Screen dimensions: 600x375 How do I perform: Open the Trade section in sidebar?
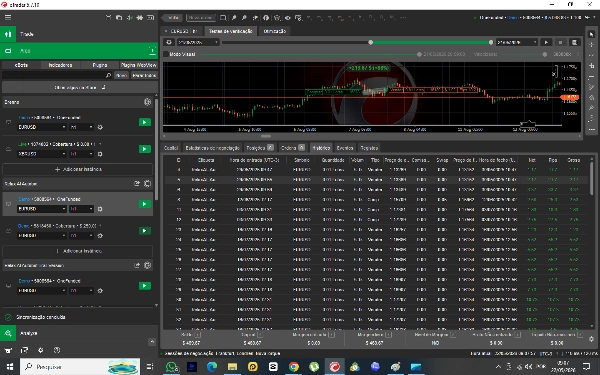(x=79, y=34)
